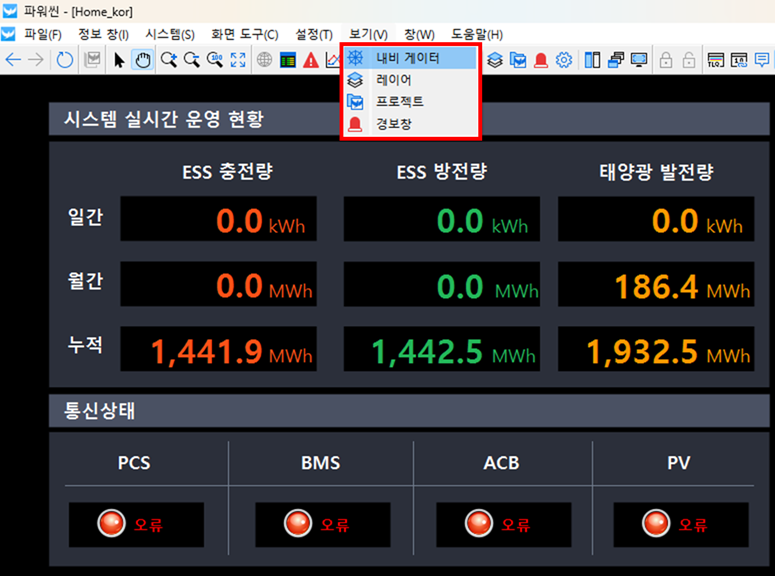Choose 프로젝트 in the open menu

[399, 102]
